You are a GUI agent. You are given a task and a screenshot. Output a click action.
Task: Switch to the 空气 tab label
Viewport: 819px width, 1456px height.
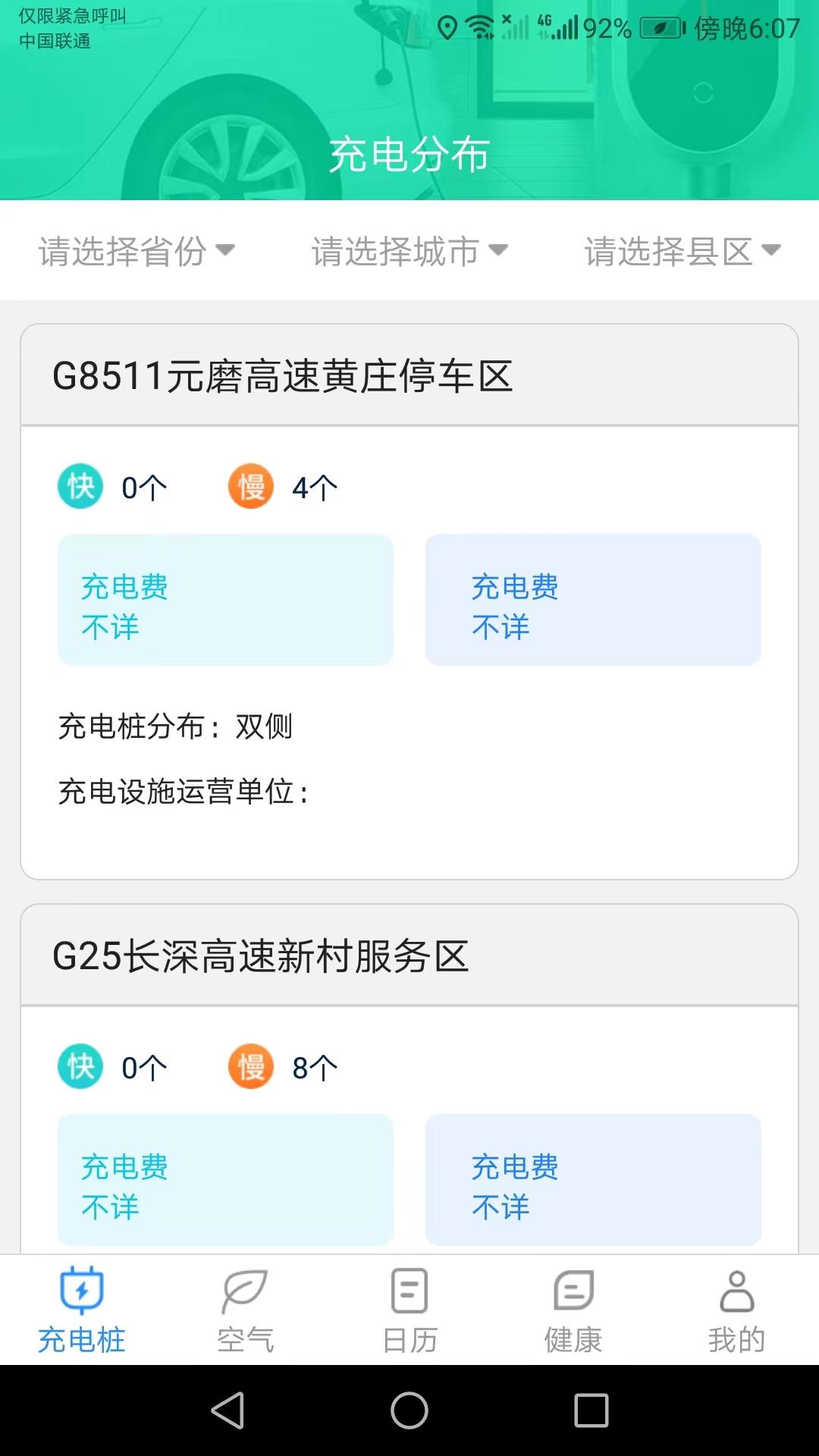[245, 1340]
